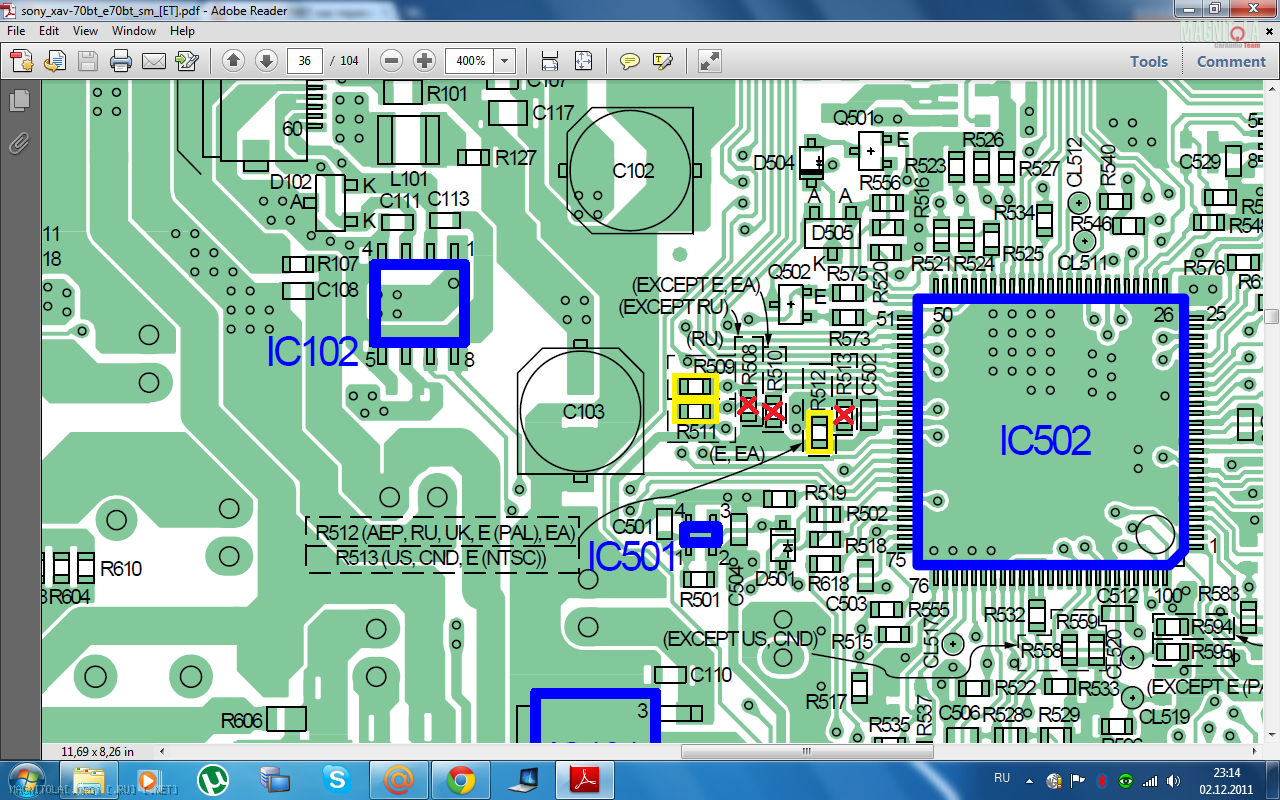
Task: Toggle read mode full-screen view
Action: pyautogui.click(x=710, y=61)
